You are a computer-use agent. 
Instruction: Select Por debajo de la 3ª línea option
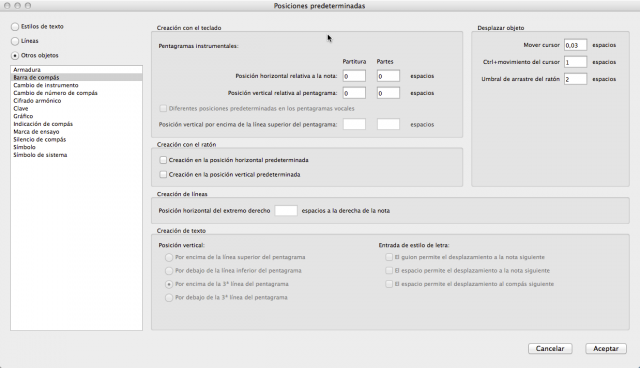click(x=169, y=298)
